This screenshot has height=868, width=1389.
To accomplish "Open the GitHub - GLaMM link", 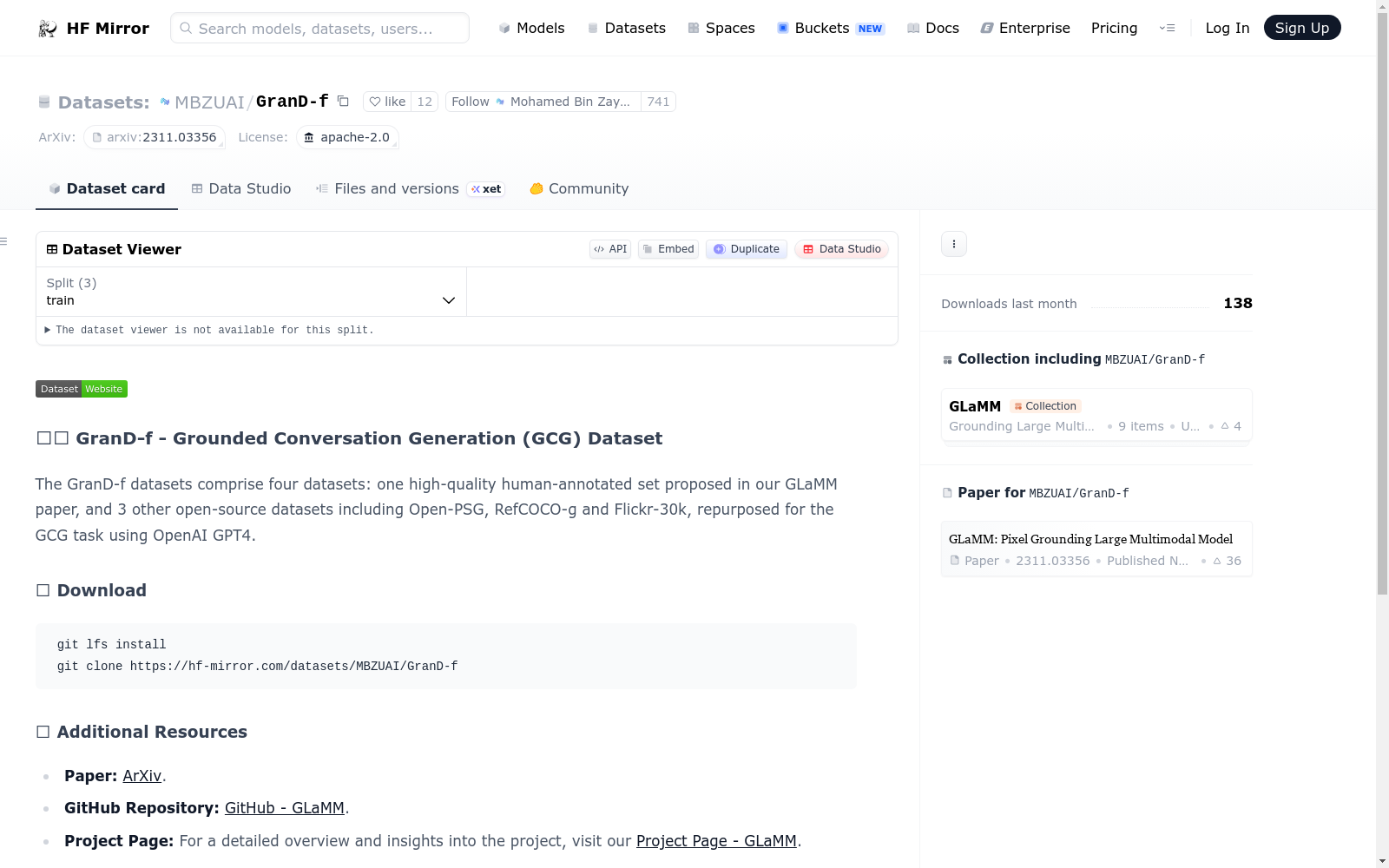I will 285,808.
